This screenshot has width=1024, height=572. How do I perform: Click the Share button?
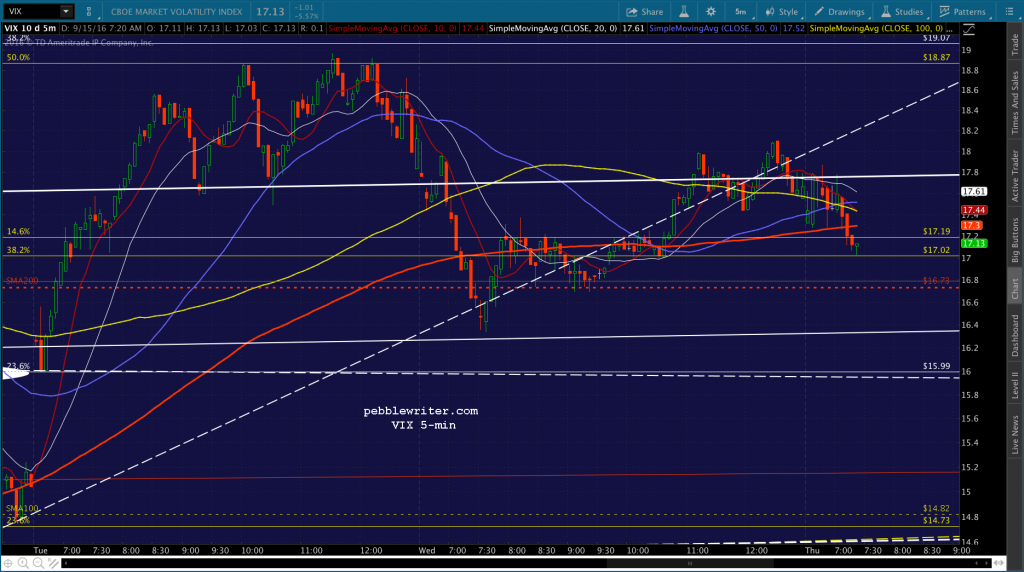645,12
